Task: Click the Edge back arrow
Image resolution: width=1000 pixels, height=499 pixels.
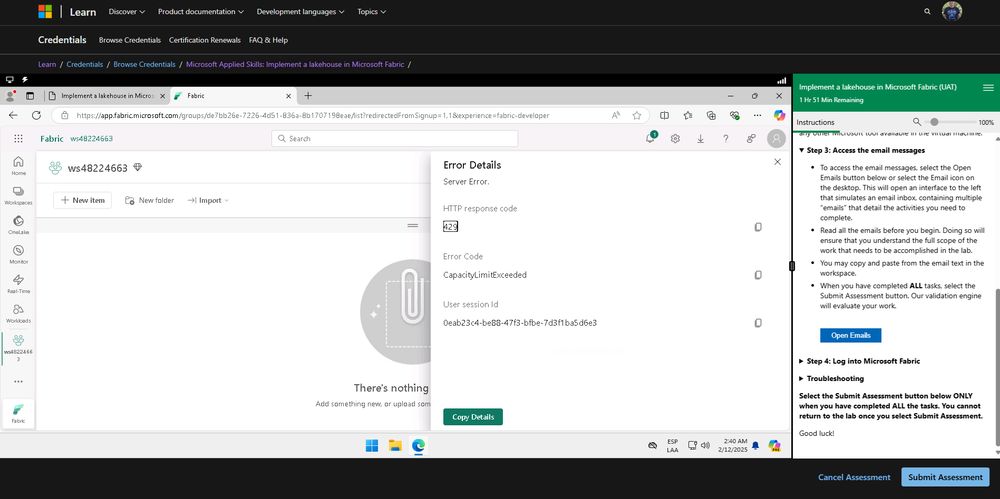Action: (x=13, y=115)
